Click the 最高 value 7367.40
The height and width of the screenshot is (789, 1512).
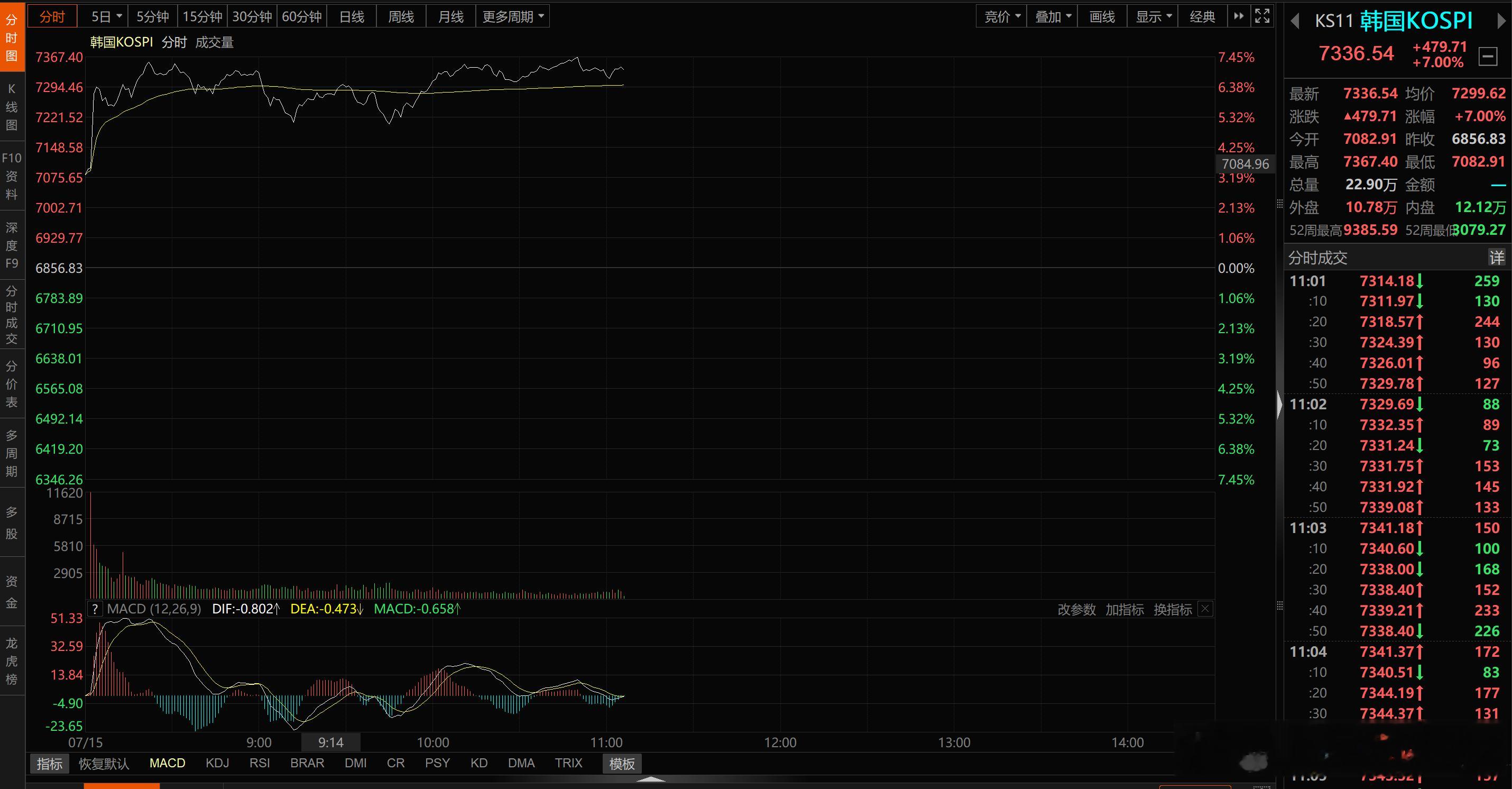click(1370, 161)
